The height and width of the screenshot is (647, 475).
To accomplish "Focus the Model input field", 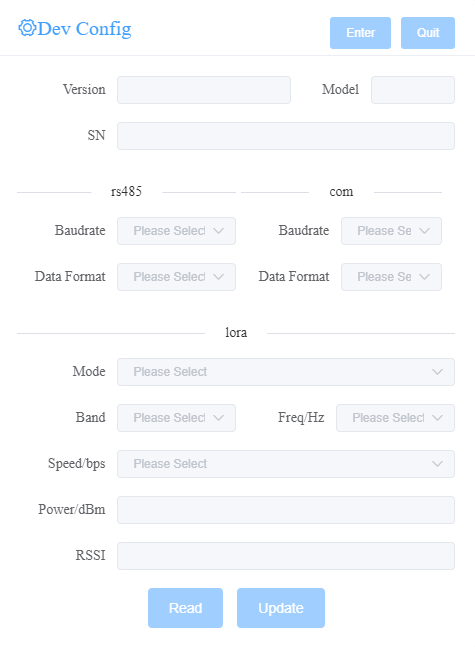I will click(x=413, y=90).
